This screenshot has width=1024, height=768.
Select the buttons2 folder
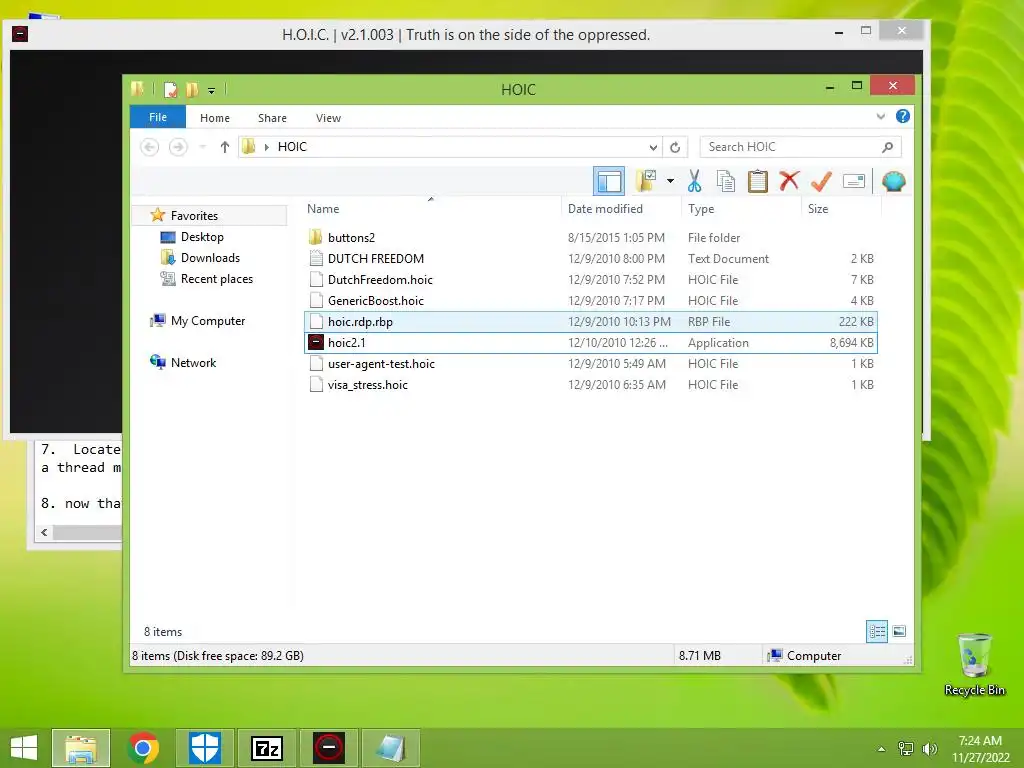pos(590,238)
